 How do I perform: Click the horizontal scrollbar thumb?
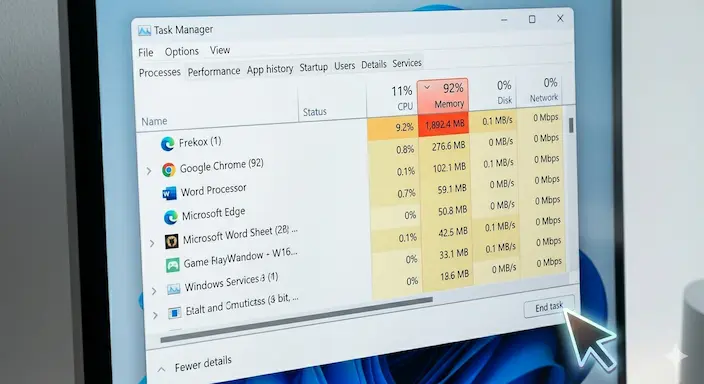[x=296, y=320]
